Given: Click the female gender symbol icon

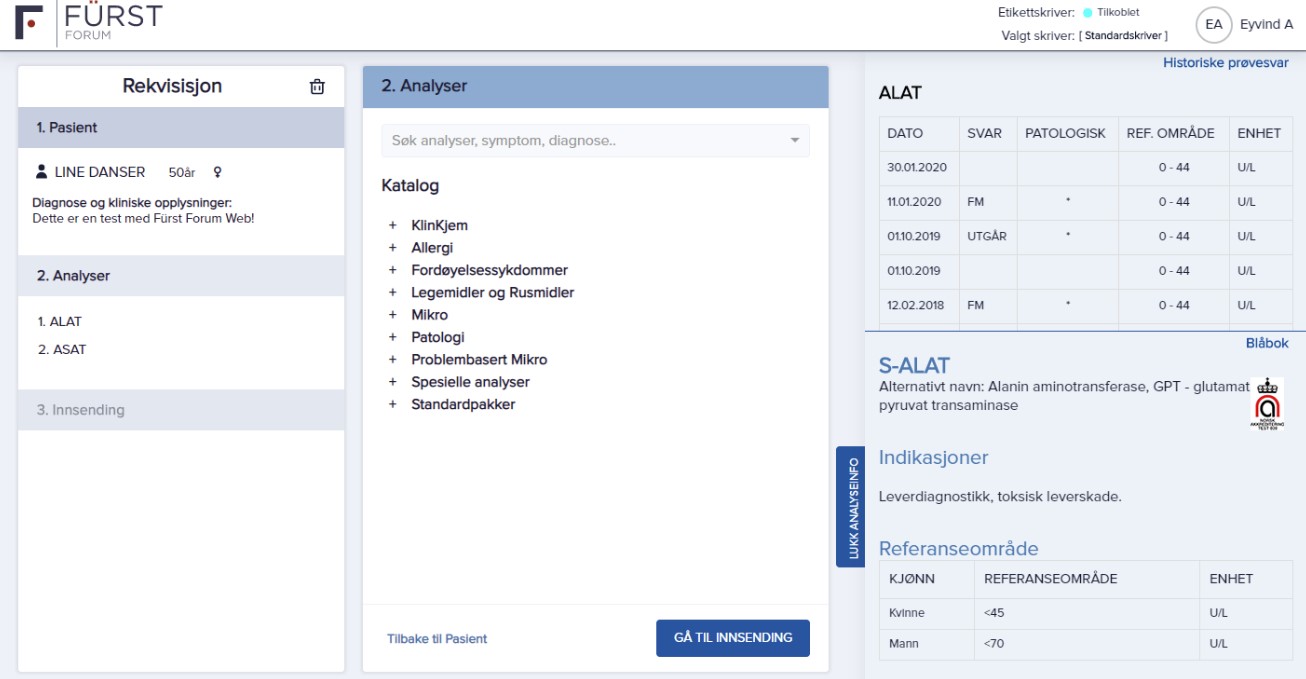Looking at the screenshot, I should tap(217, 172).
